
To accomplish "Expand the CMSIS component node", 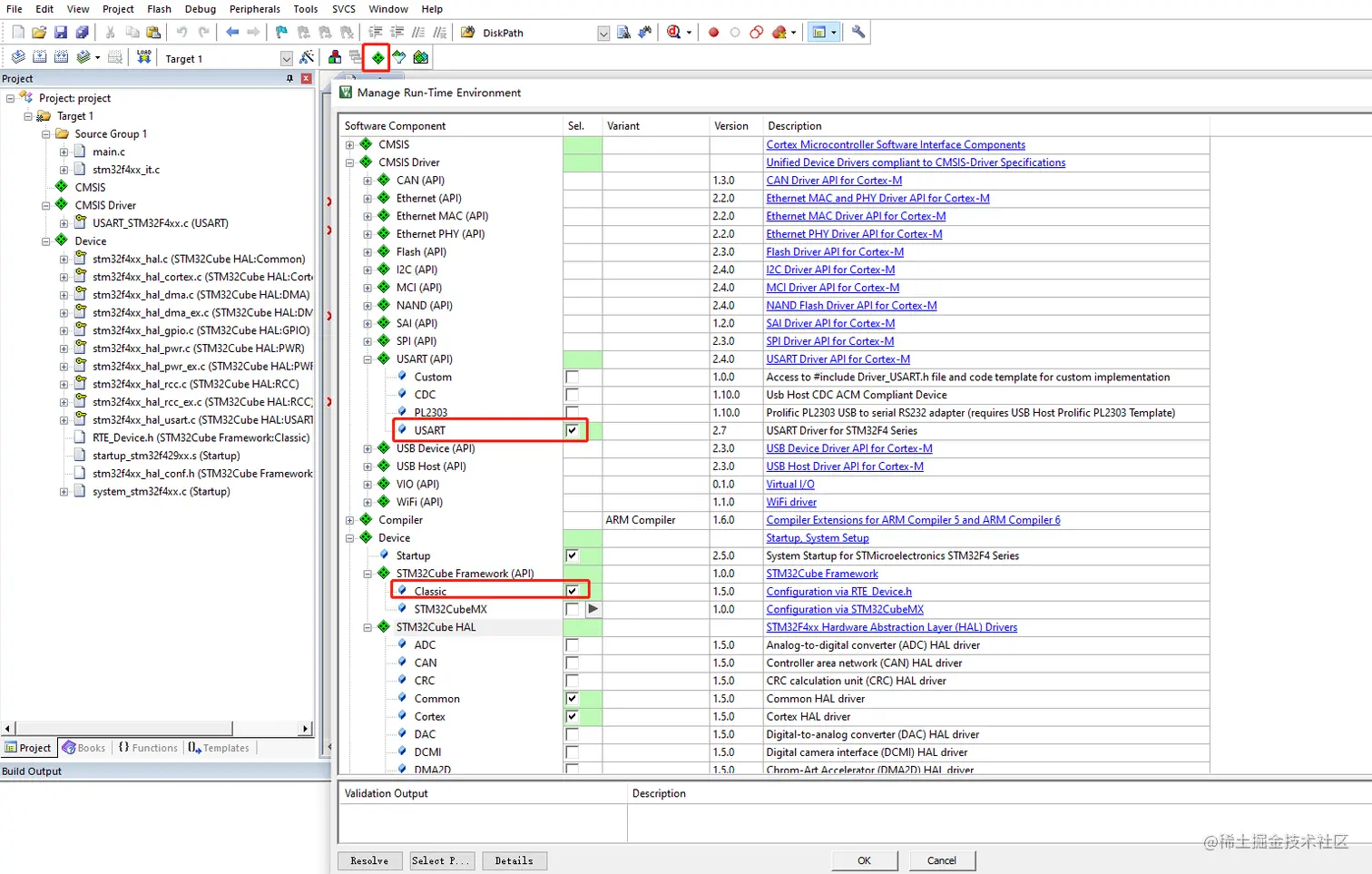I will coord(350,144).
